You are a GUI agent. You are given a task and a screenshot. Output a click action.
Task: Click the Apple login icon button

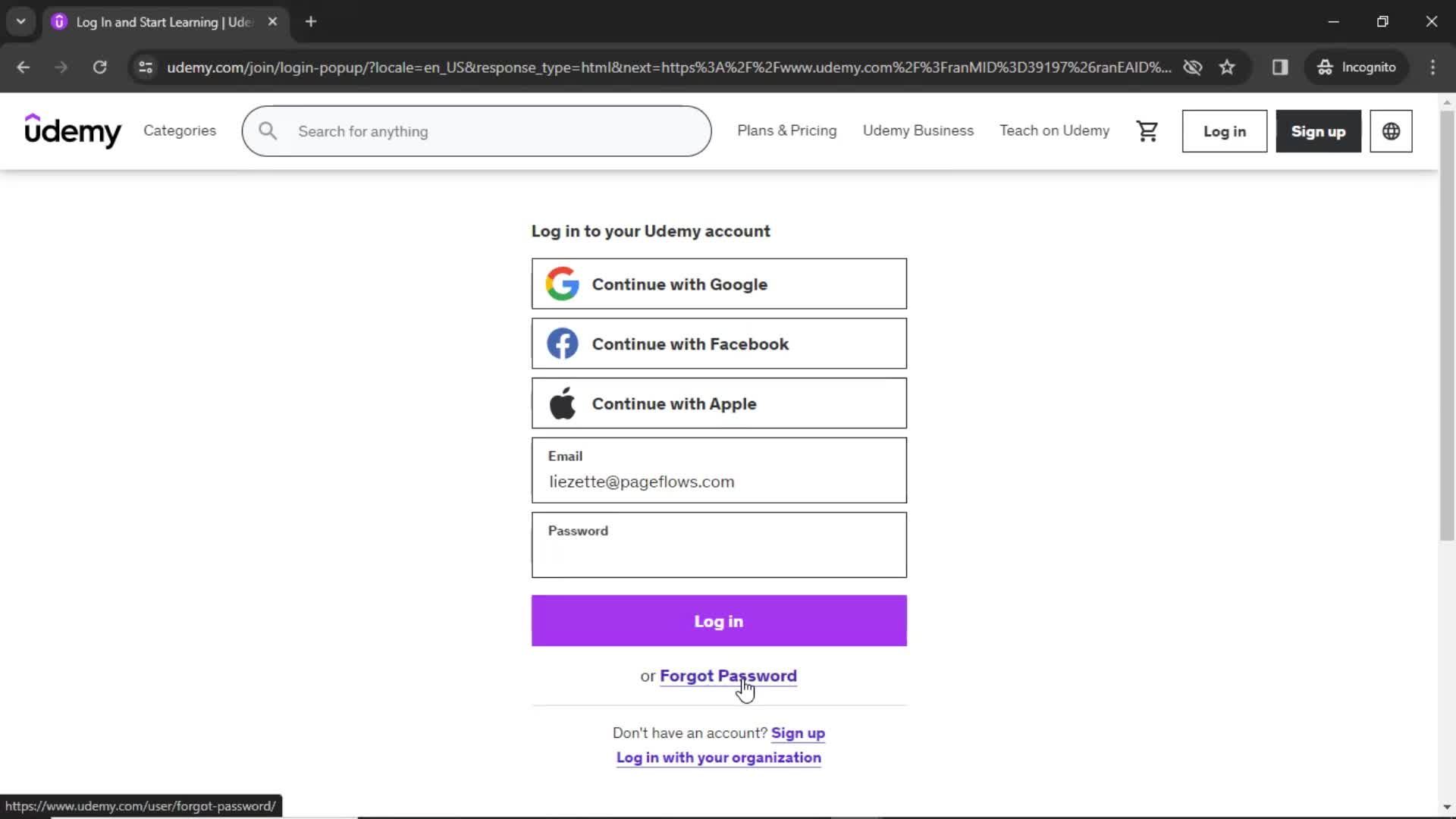563,403
